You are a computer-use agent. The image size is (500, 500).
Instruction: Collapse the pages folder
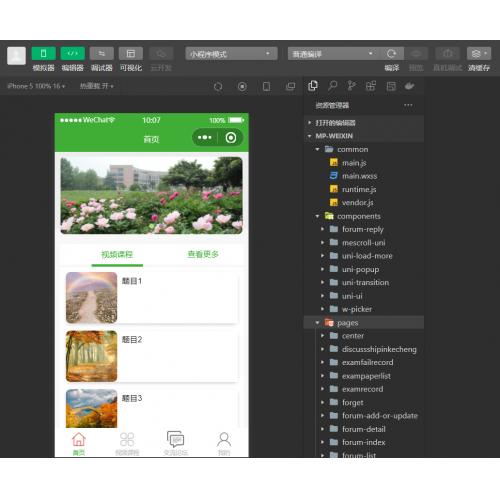364,323
